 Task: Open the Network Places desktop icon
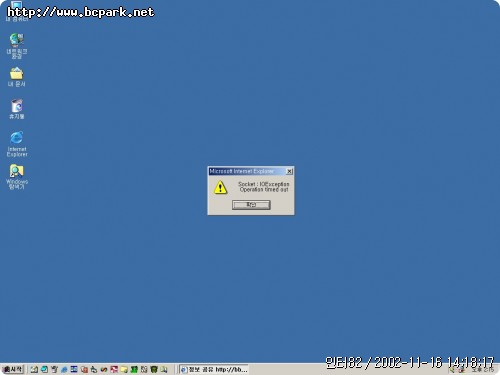pos(17,46)
